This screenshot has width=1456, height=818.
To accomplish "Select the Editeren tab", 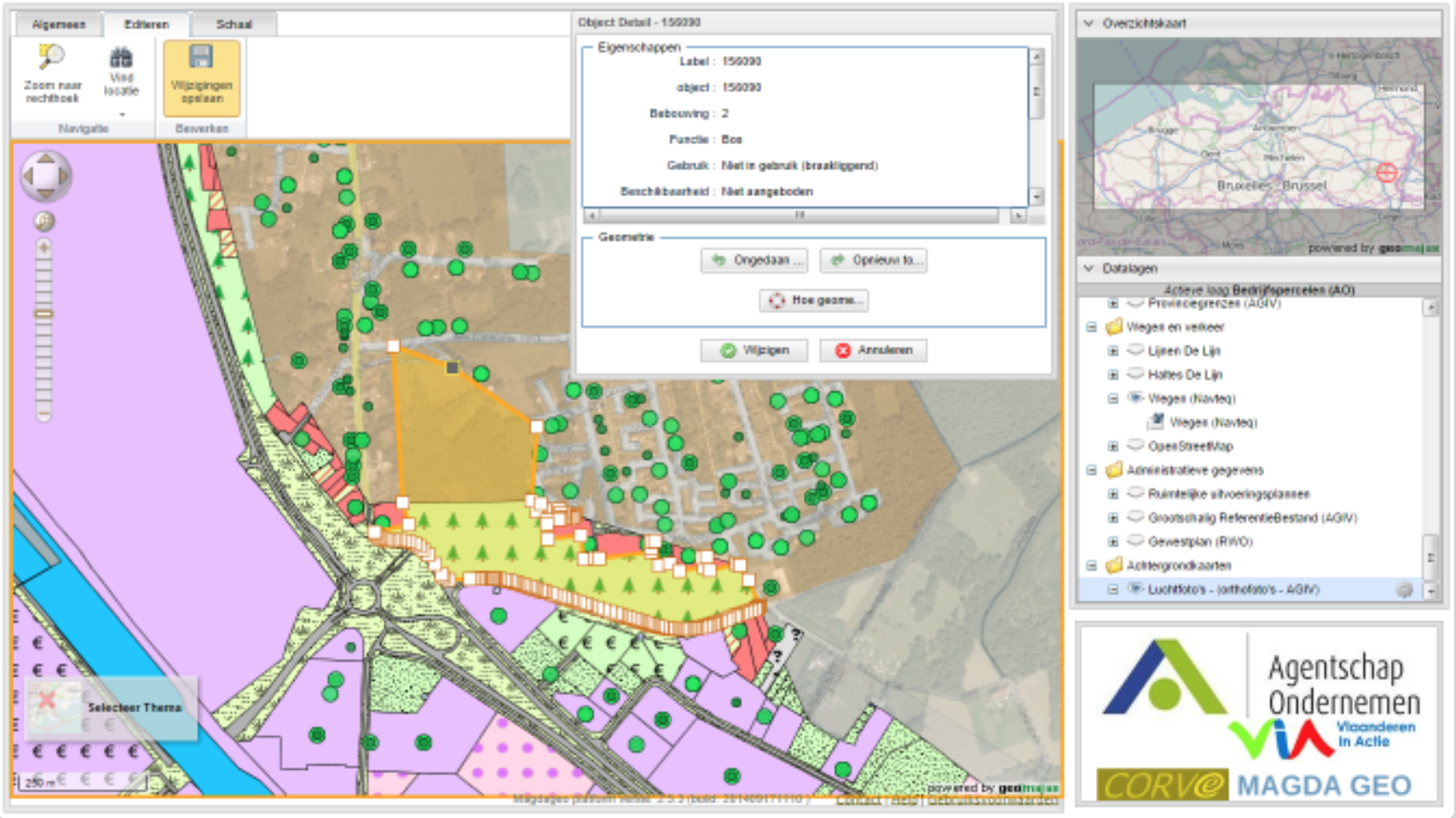I will (146, 24).
